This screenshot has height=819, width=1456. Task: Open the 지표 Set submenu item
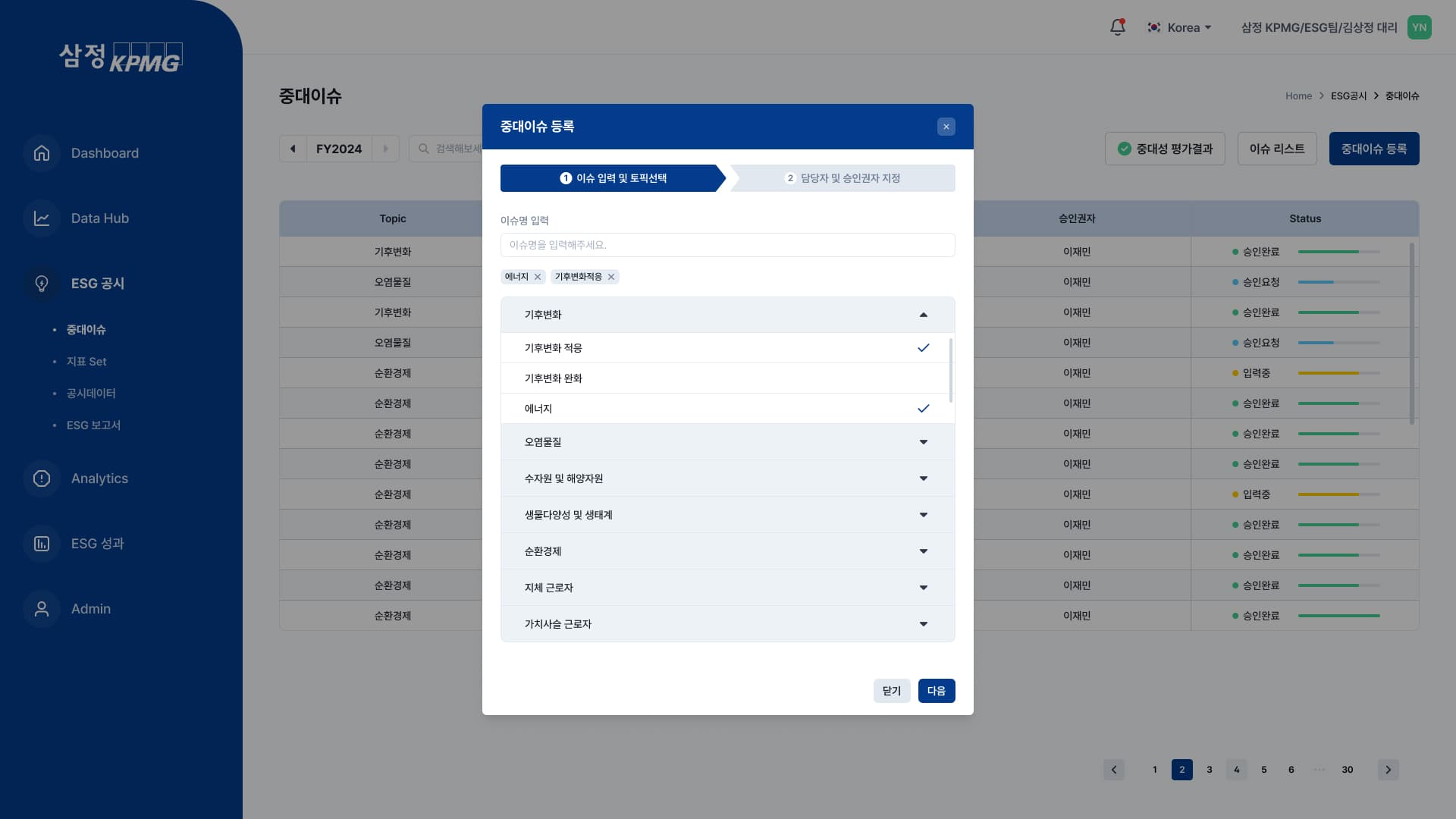click(86, 362)
